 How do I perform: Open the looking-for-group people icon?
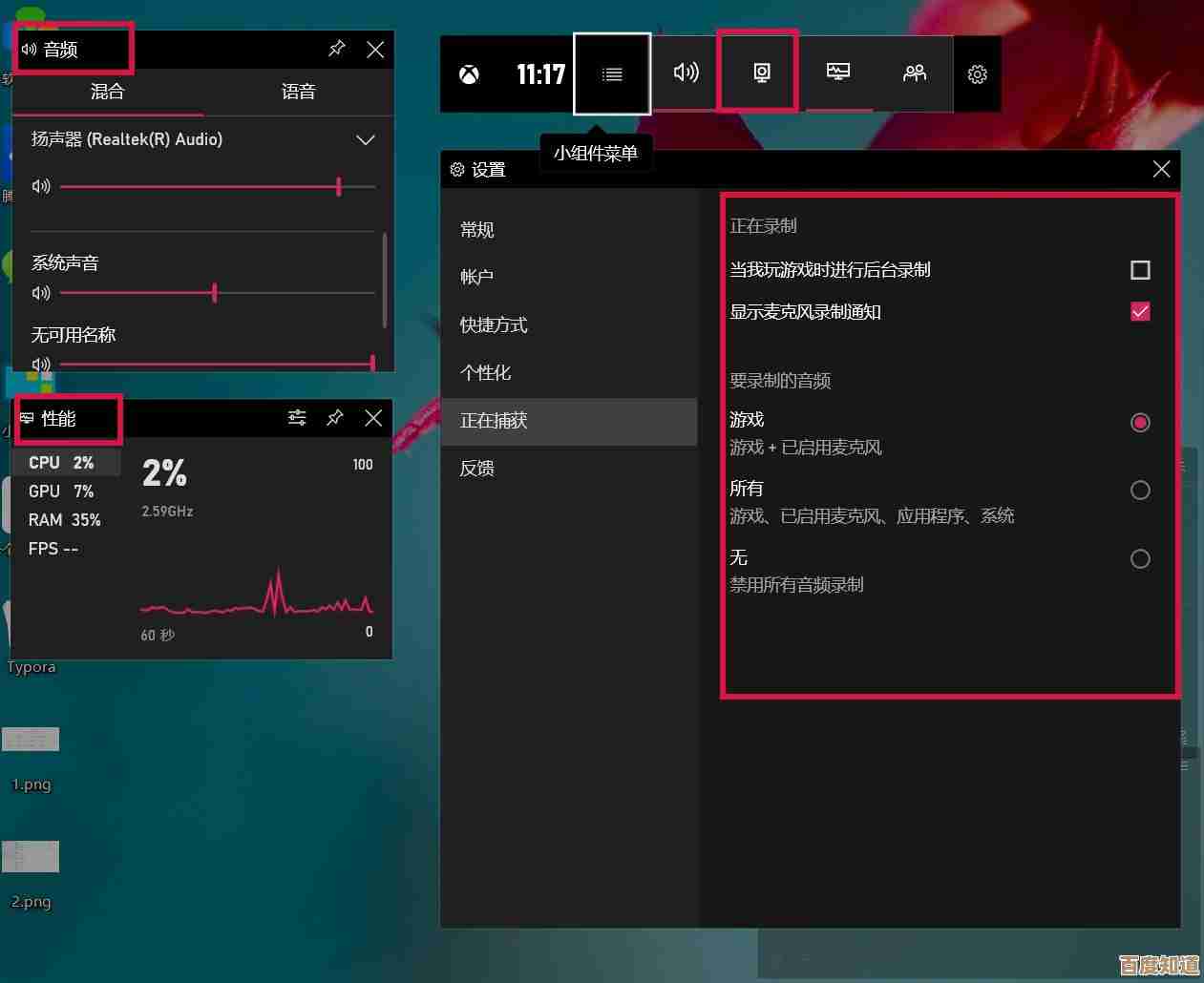[x=914, y=73]
